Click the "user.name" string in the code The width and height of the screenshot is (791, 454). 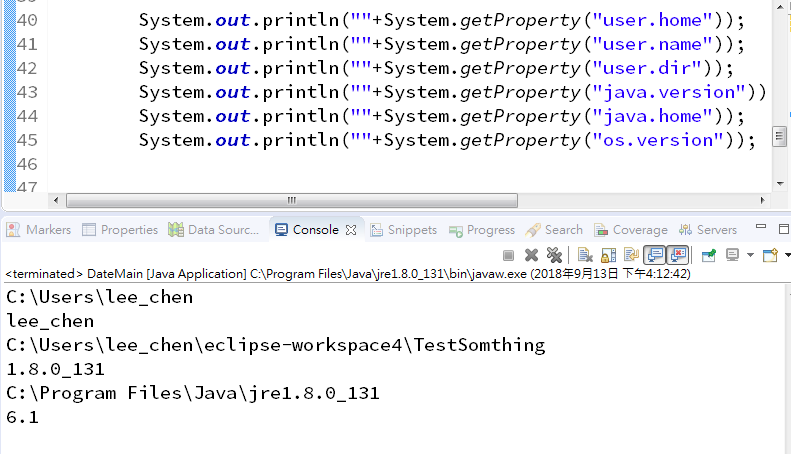[x=652, y=44]
